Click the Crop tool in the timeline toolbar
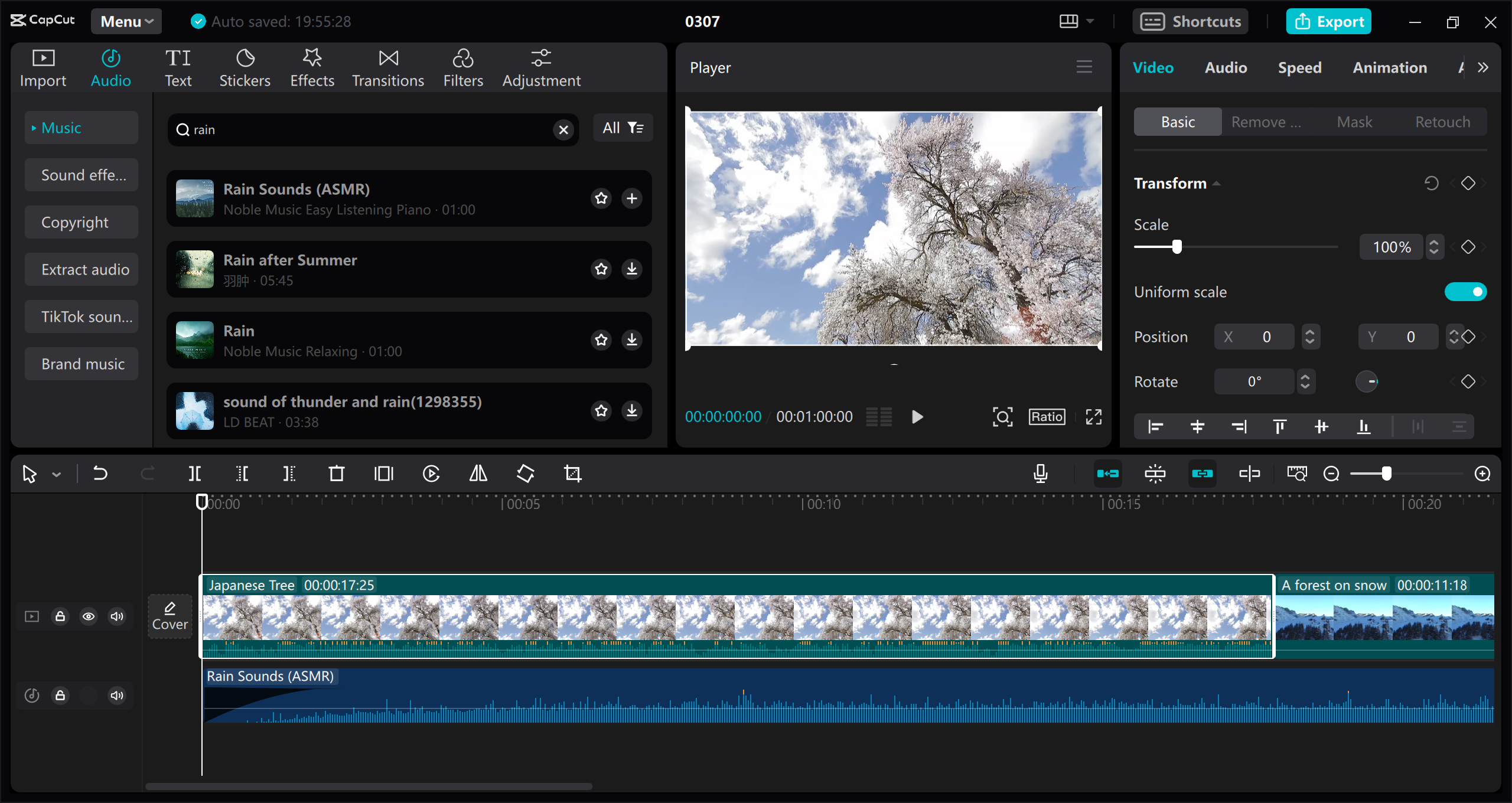This screenshot has width=1512, height=803. pos(573,473)
